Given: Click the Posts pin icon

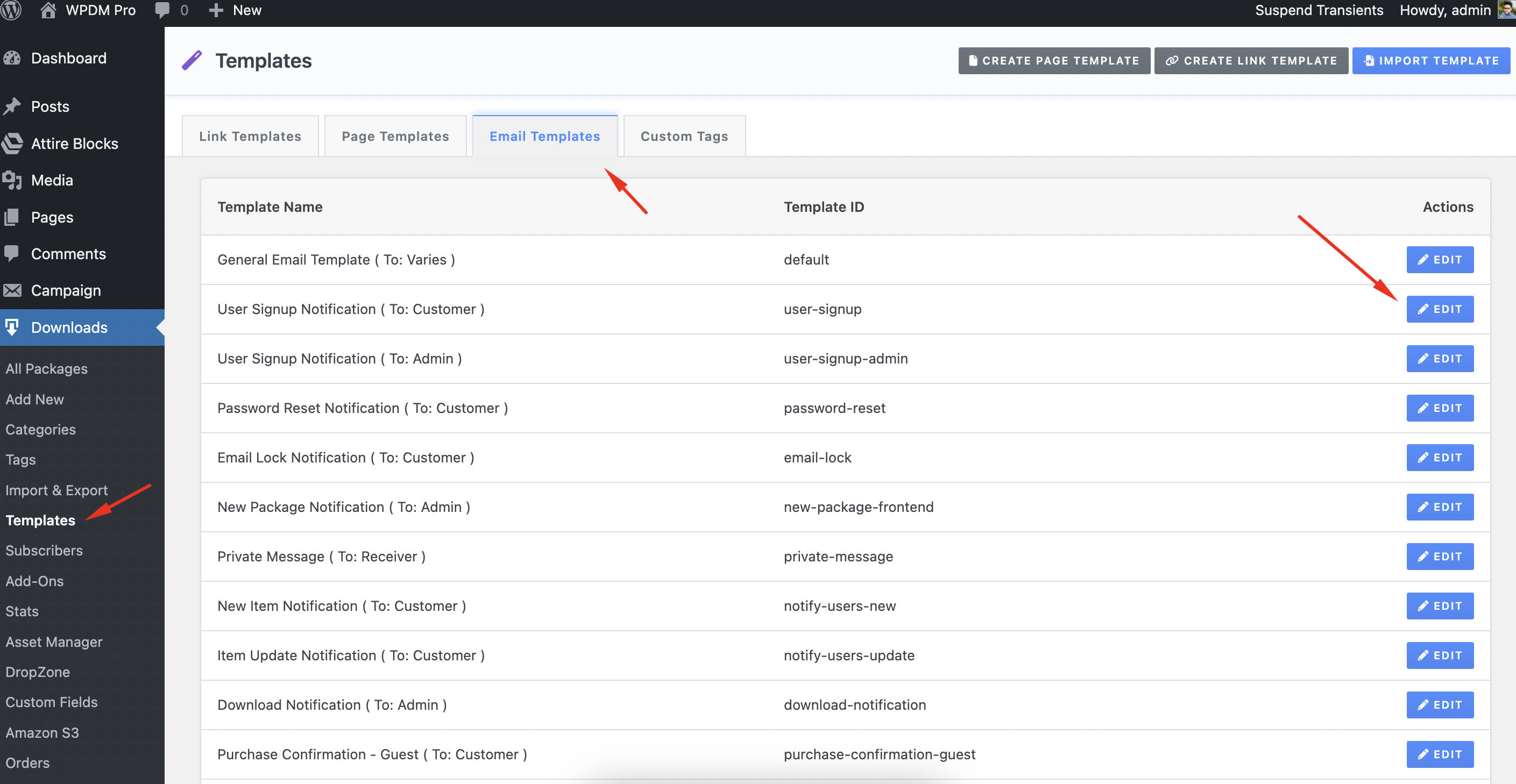Looking at the screenshot, I should pyautogui.click(x=12, y=106).
